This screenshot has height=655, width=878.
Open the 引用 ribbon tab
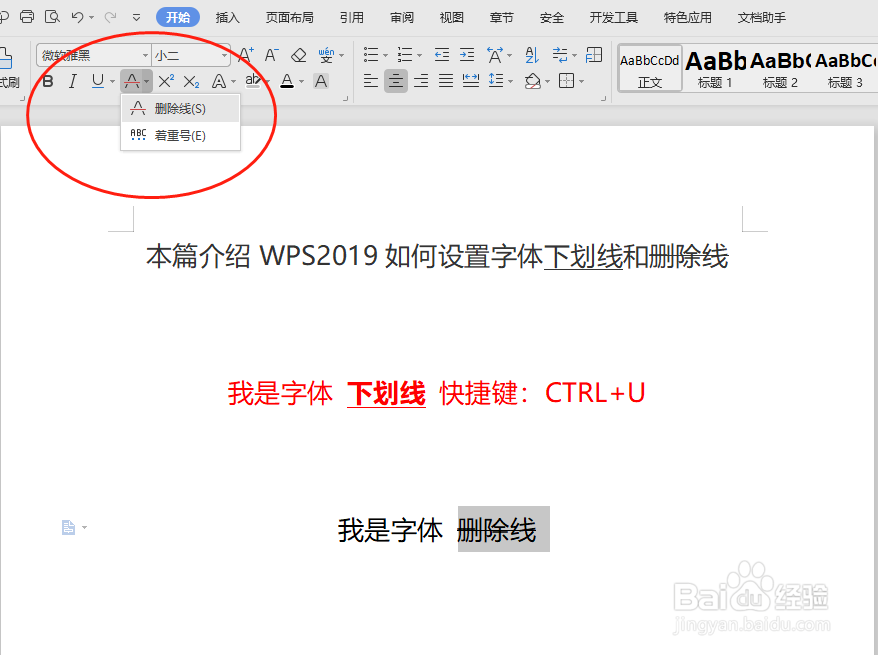(x=352, y=18)
